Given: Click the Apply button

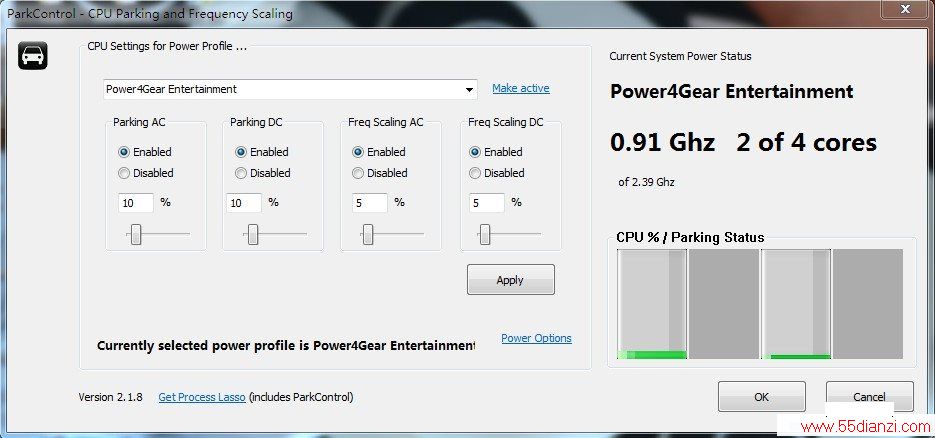Looking at the screenshot, I should [x=510, y=280].
